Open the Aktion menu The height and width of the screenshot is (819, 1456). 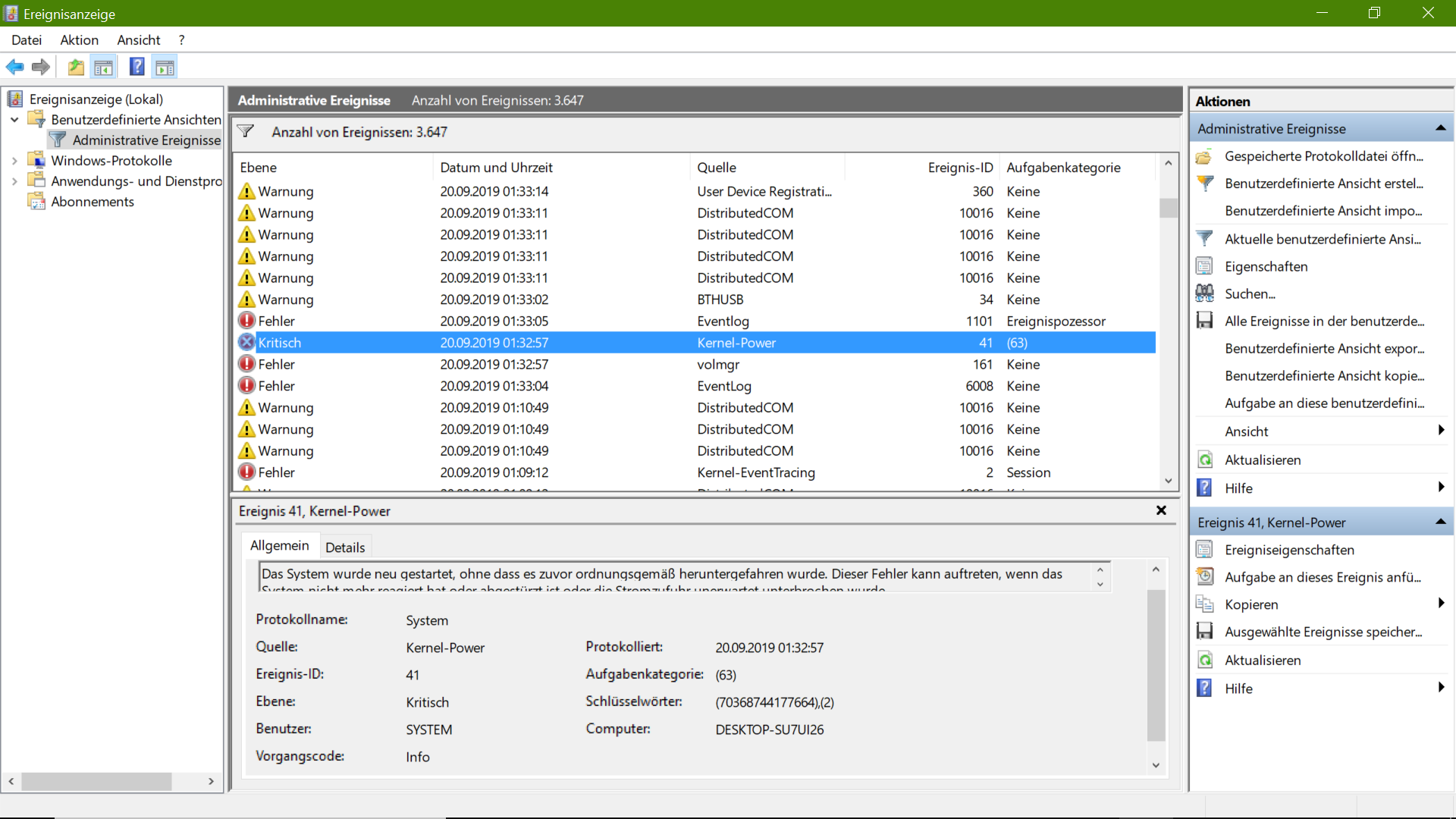pos(79,40)
